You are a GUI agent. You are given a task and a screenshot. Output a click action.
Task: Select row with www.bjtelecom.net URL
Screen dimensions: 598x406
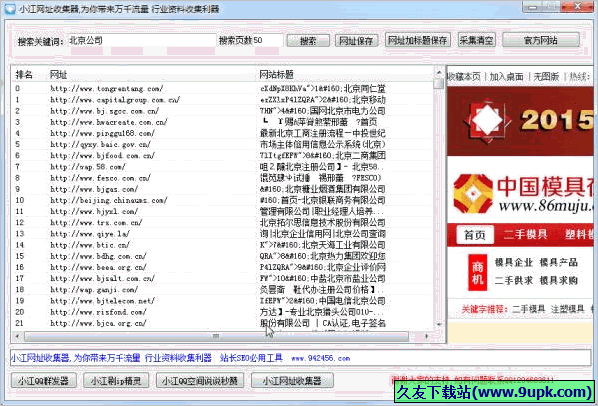(x=223, y=301)
